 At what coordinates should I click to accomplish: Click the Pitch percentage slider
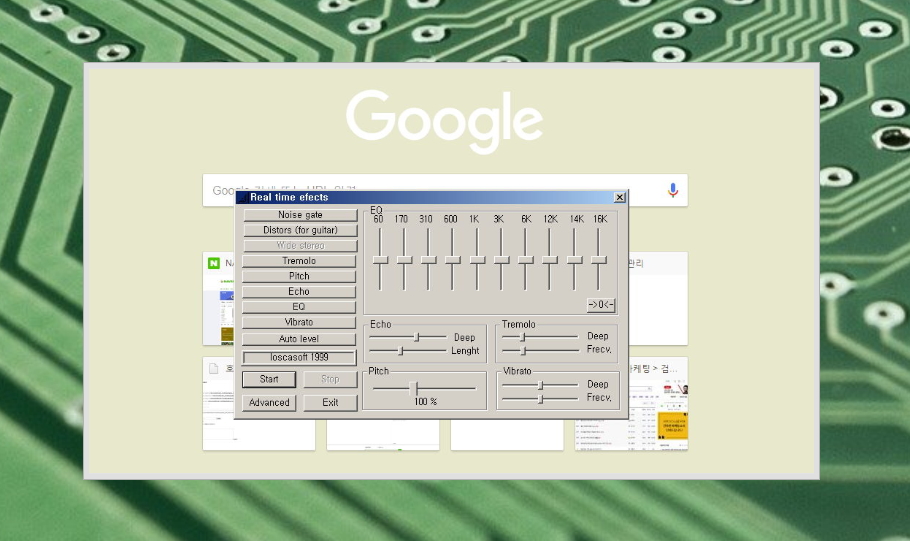(424, 388)
